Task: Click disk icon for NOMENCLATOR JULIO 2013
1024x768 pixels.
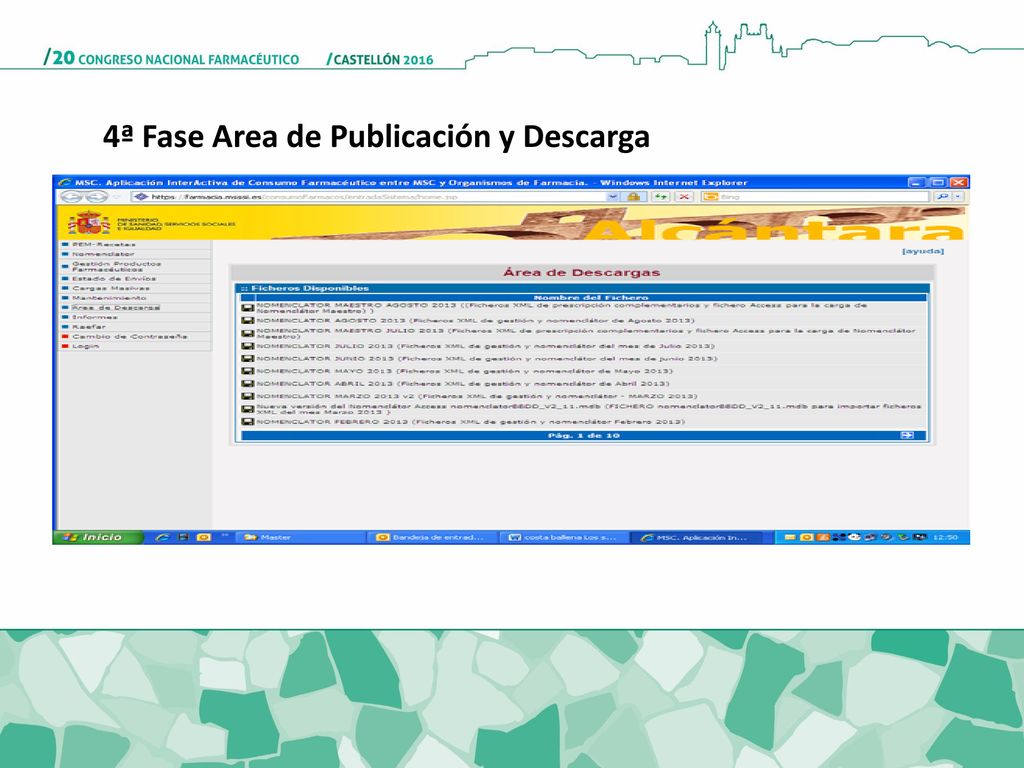Action: click(x=248, y=346)
